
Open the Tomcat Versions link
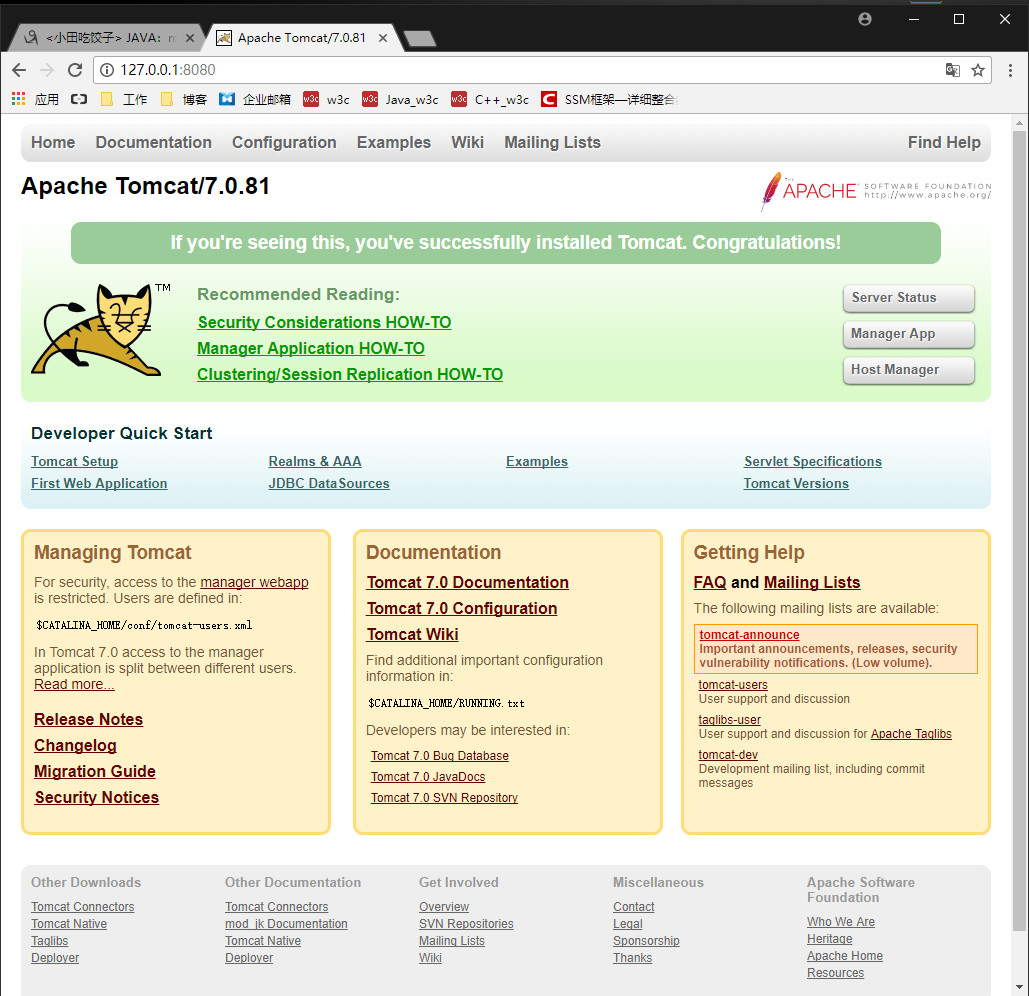point(796,484)
